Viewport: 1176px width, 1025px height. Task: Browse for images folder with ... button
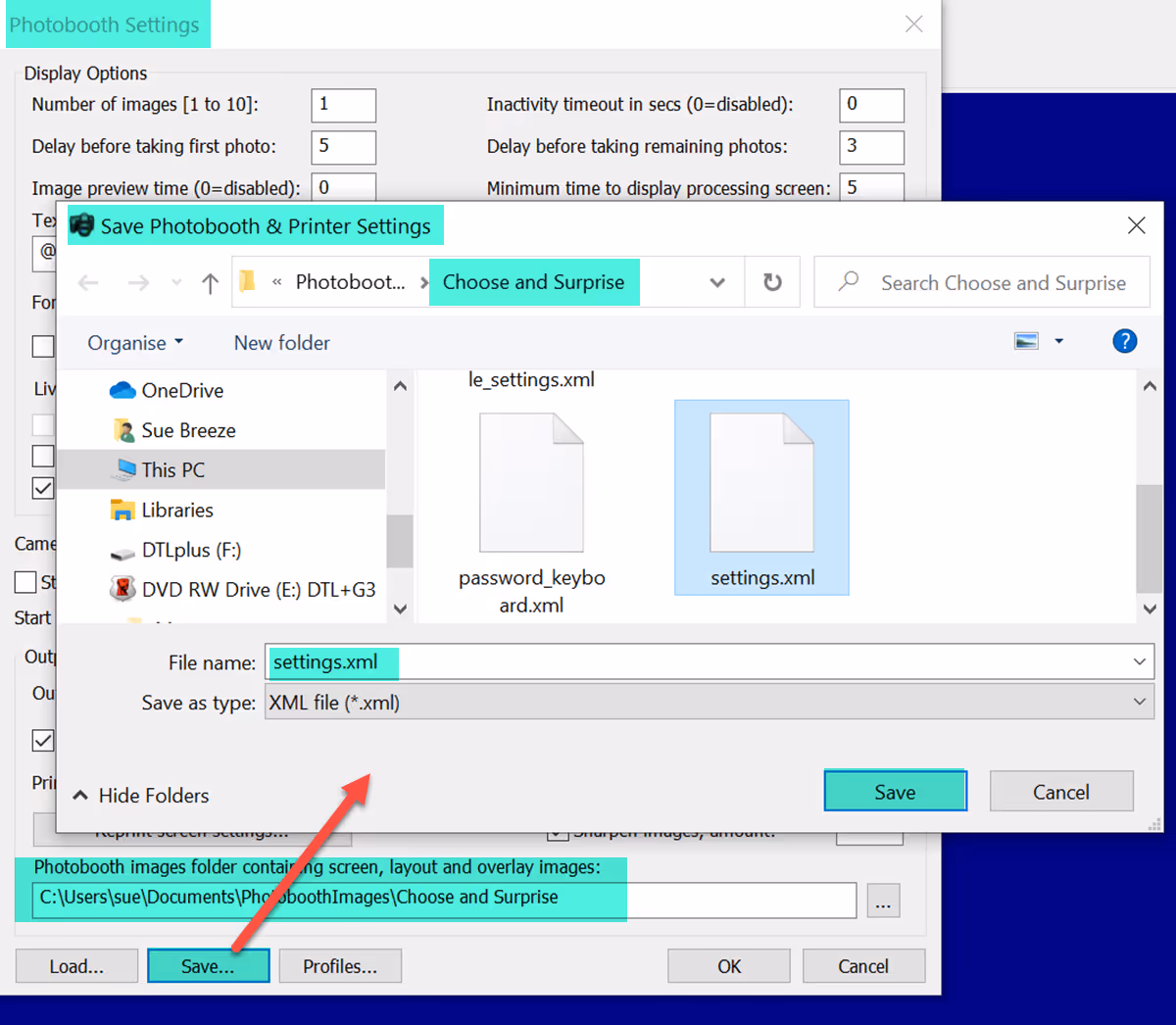pos(883,901)
